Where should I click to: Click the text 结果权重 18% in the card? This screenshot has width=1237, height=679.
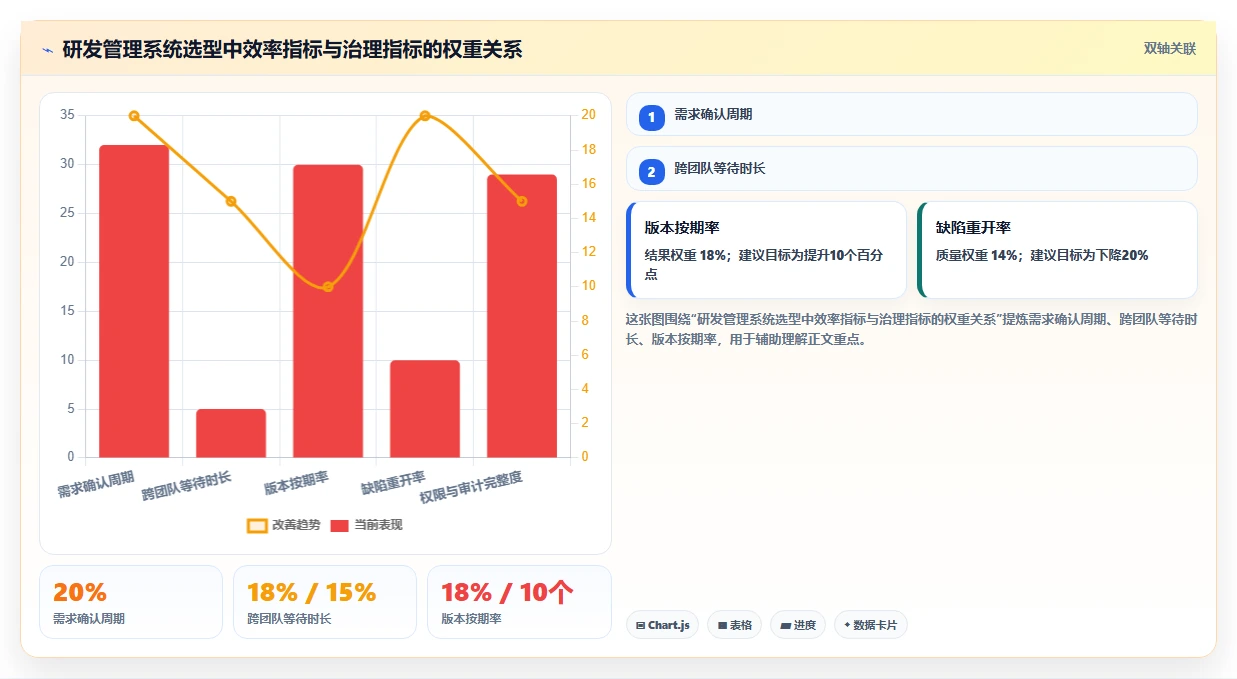pyautogui.click(x=685, y=256)
